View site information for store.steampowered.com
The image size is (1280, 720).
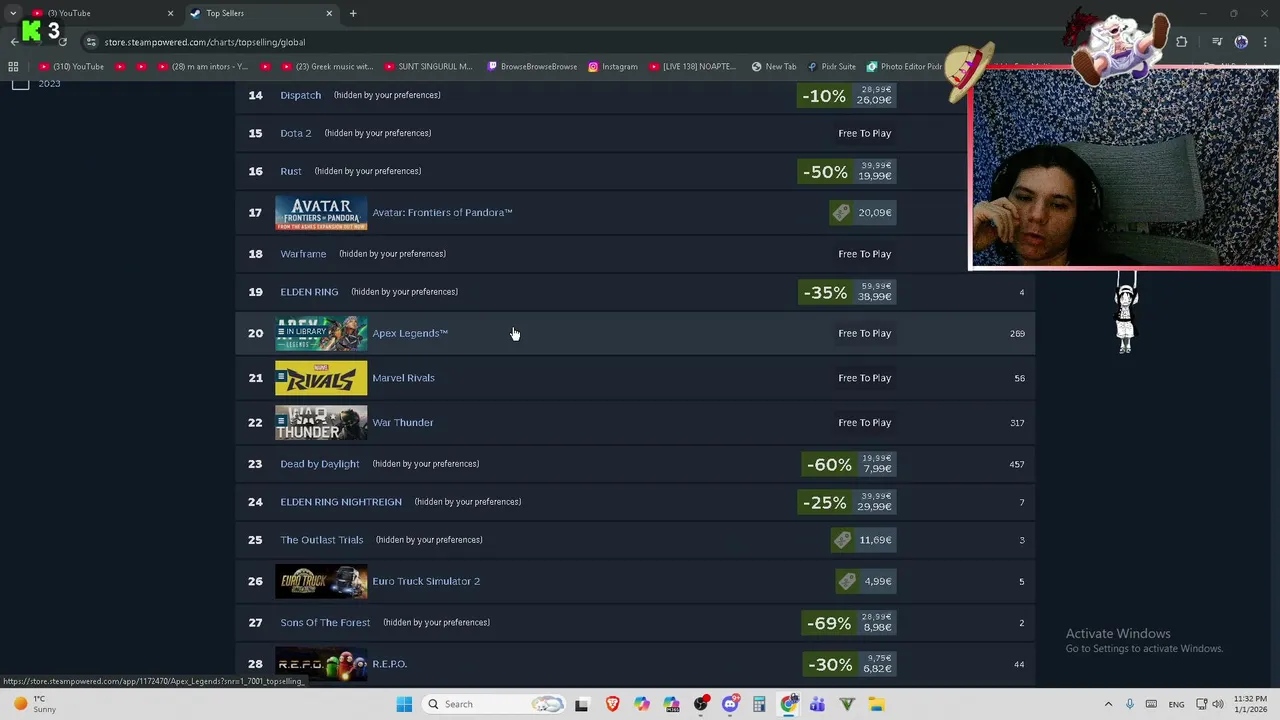click(x=91, y=42)
